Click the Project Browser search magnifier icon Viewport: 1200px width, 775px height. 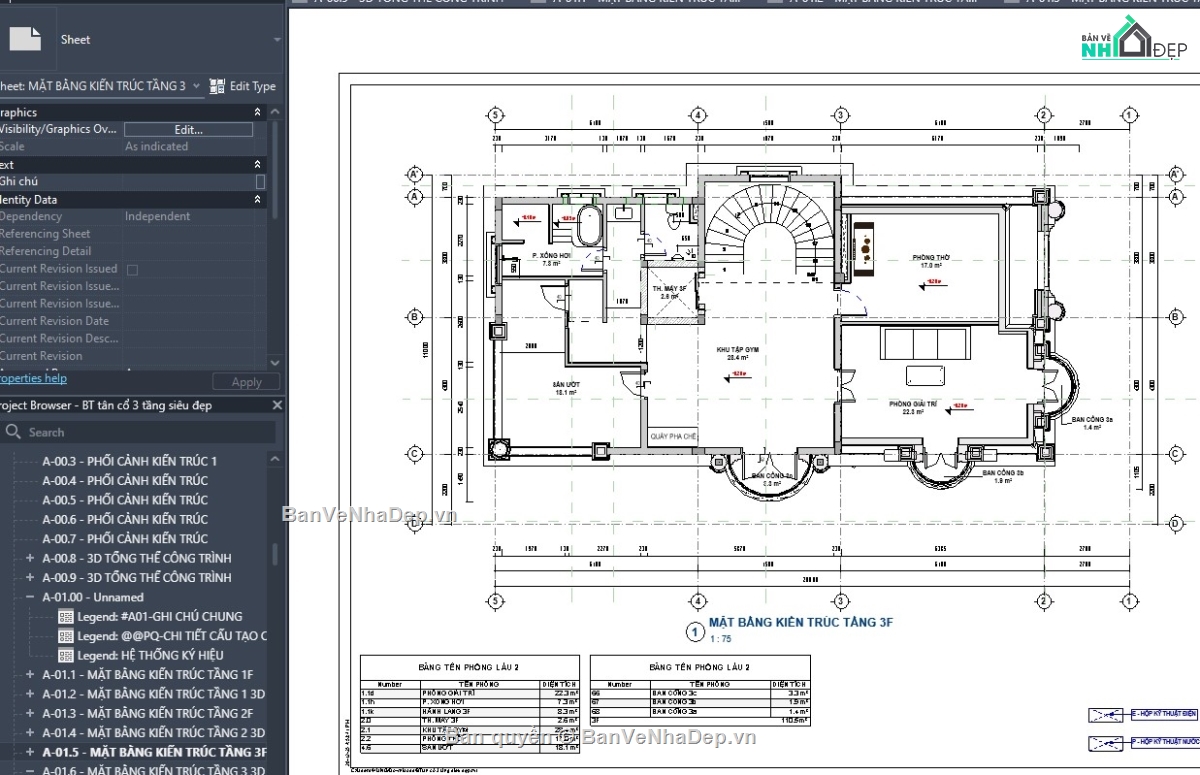[x=14, y=432]
